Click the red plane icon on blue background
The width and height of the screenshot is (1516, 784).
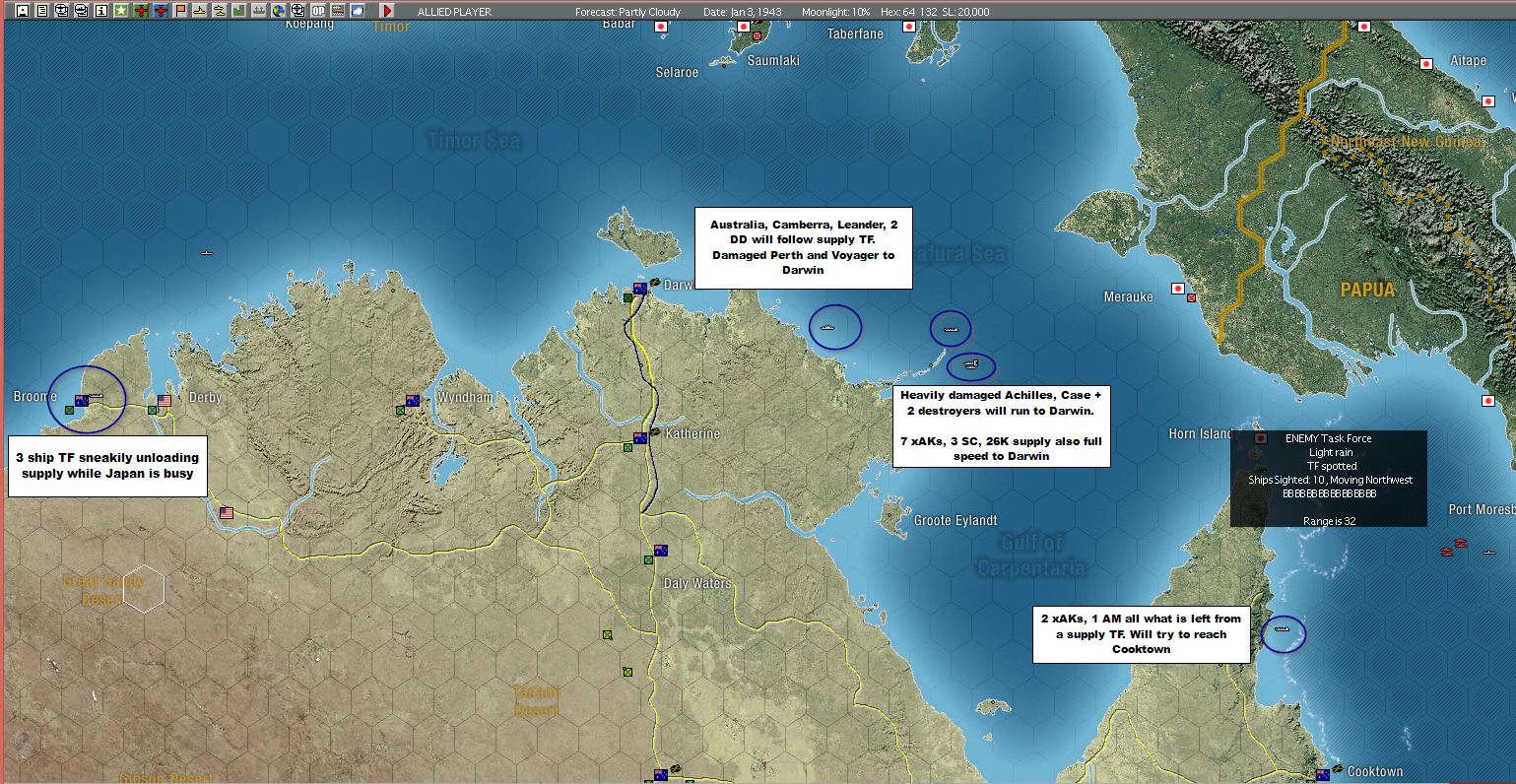pyautogui.click(x=160, y=11)
